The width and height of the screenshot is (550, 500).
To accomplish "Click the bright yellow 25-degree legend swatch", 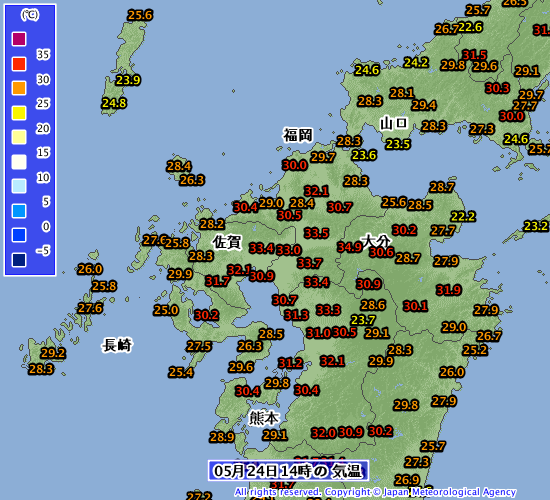I will tap(19, 113).
